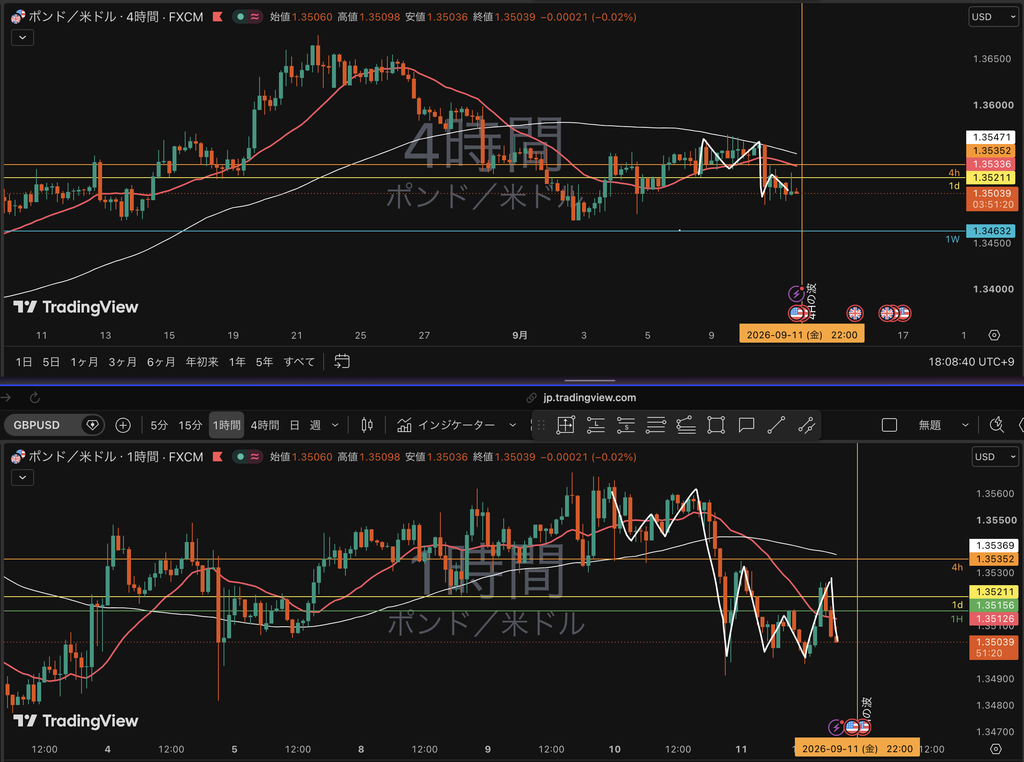Select the callout comment drawing tool
This screenshot has width=1024, height=762.
click(x=746, y=426)
